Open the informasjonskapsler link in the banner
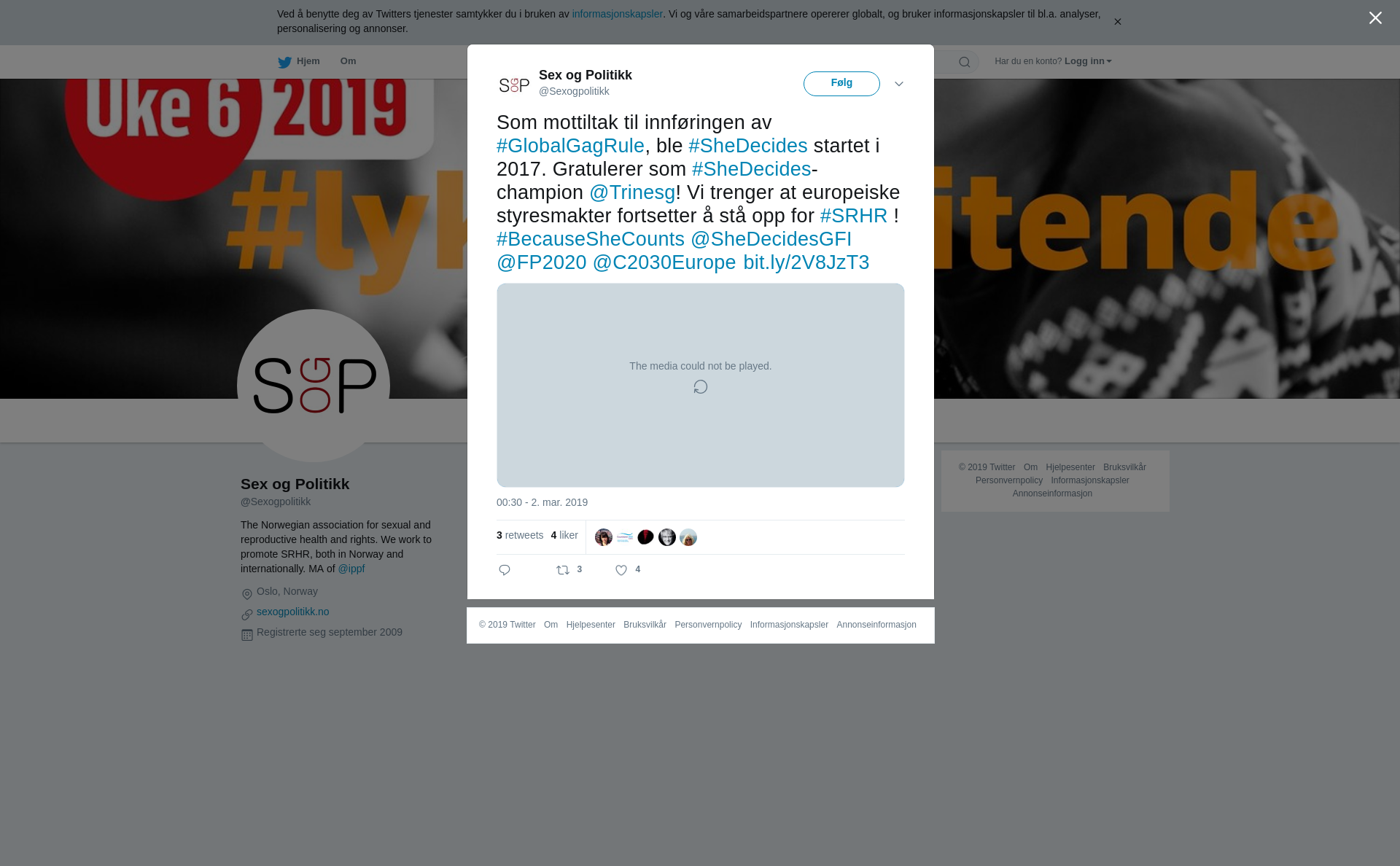The width and height of the screenshot is (1400, 866). point(617,14)
